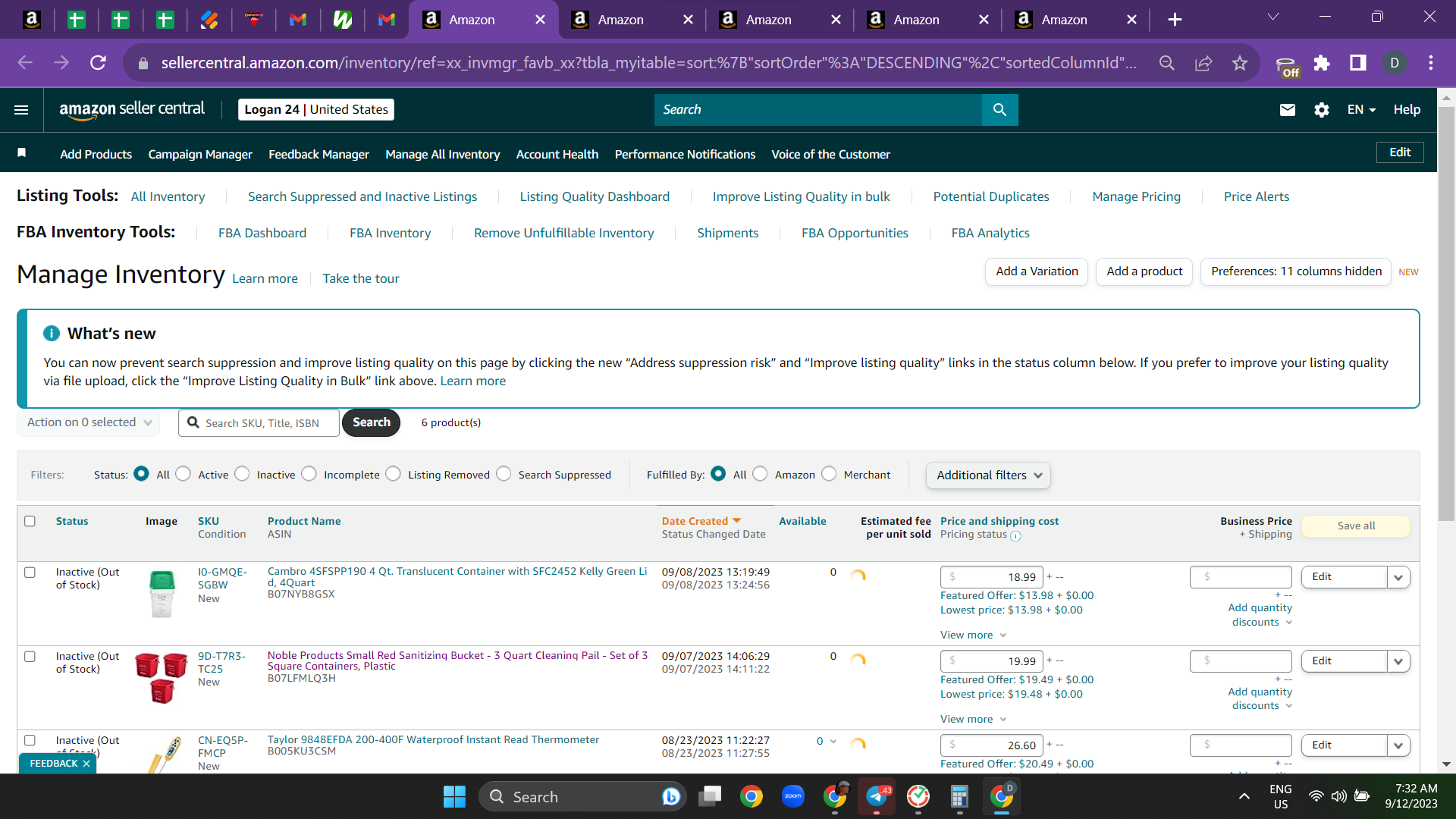This screenshot has height=819, width=1456.
Task: Go to Account Health page
Action: [557, 154]
